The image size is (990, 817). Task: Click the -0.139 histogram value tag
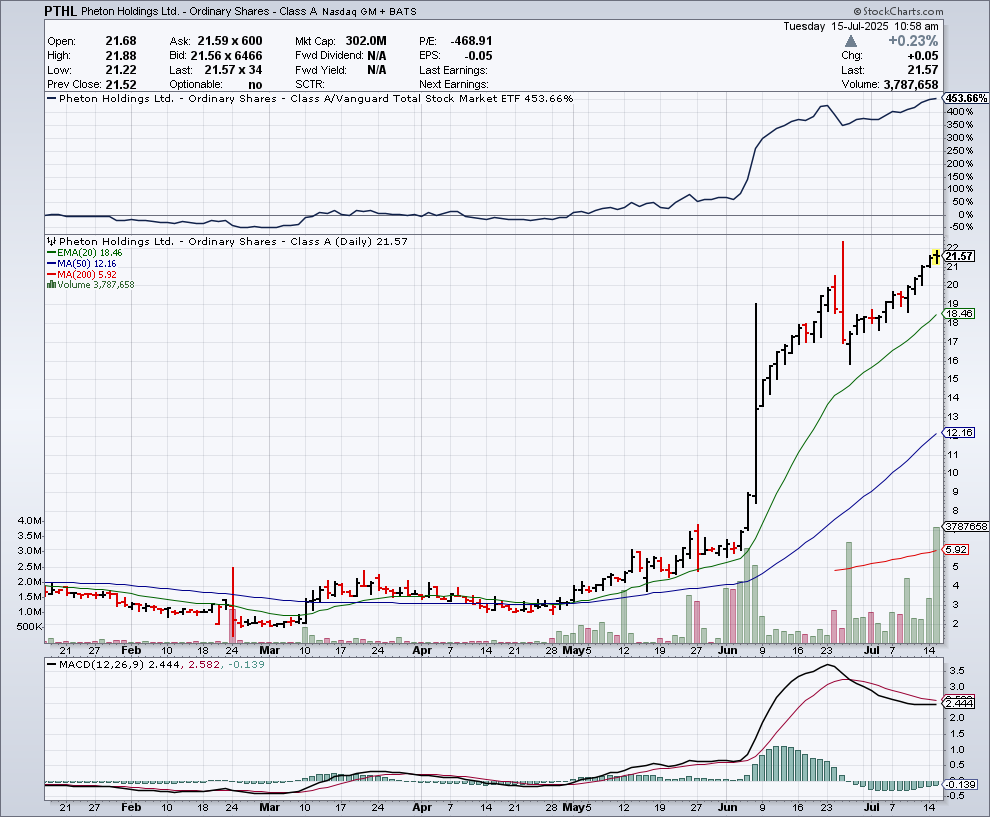(960, 784)
